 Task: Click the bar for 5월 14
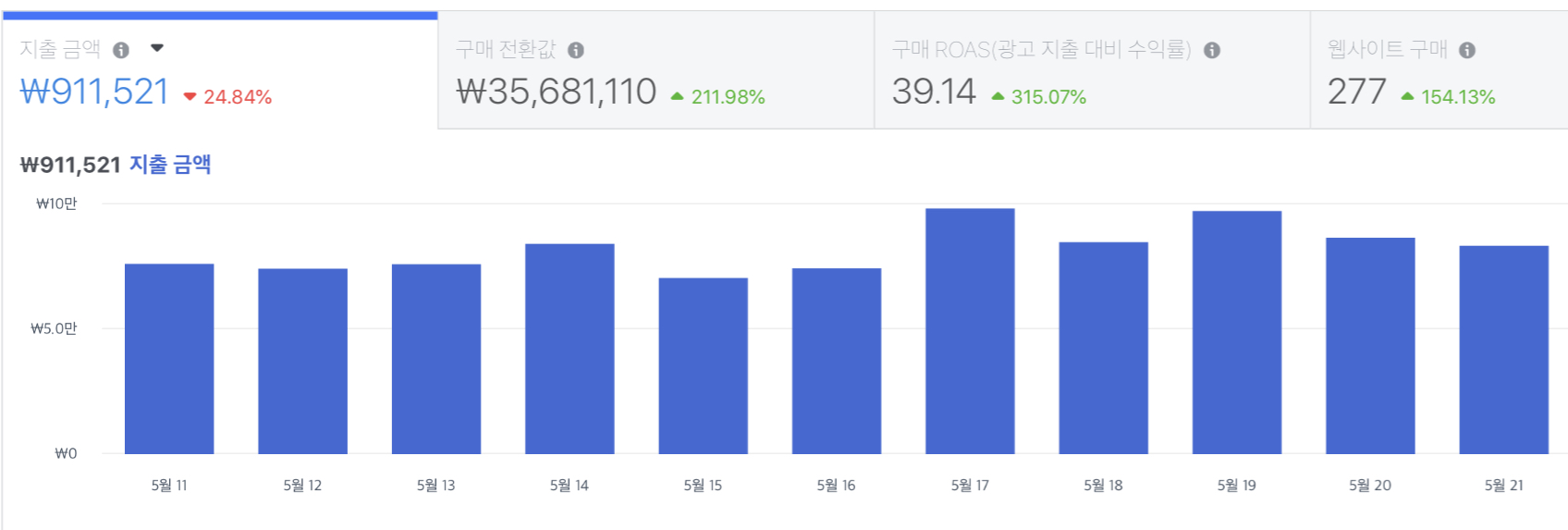click(570, 349)
